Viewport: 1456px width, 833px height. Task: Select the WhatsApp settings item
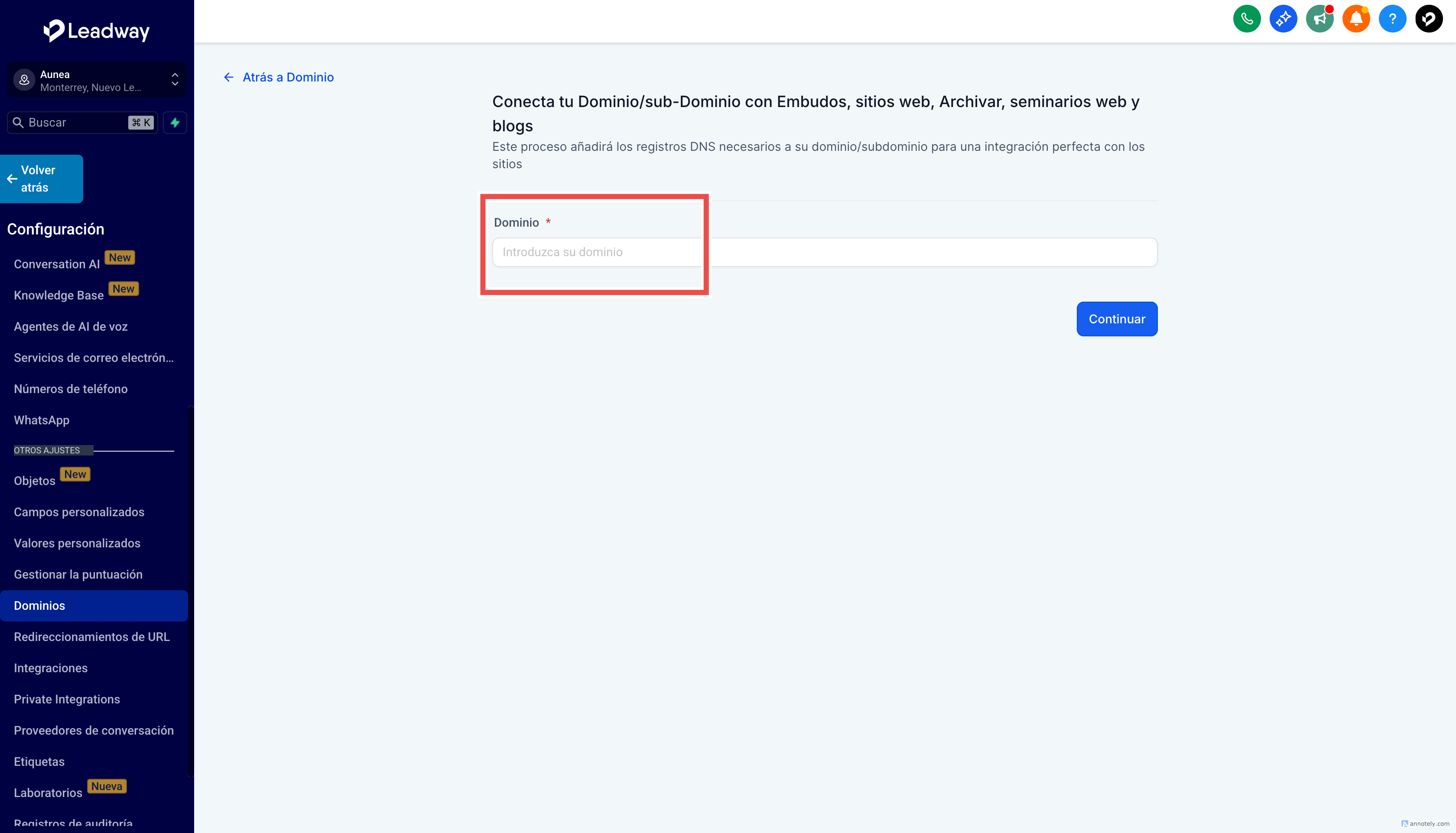pos(42,420)
